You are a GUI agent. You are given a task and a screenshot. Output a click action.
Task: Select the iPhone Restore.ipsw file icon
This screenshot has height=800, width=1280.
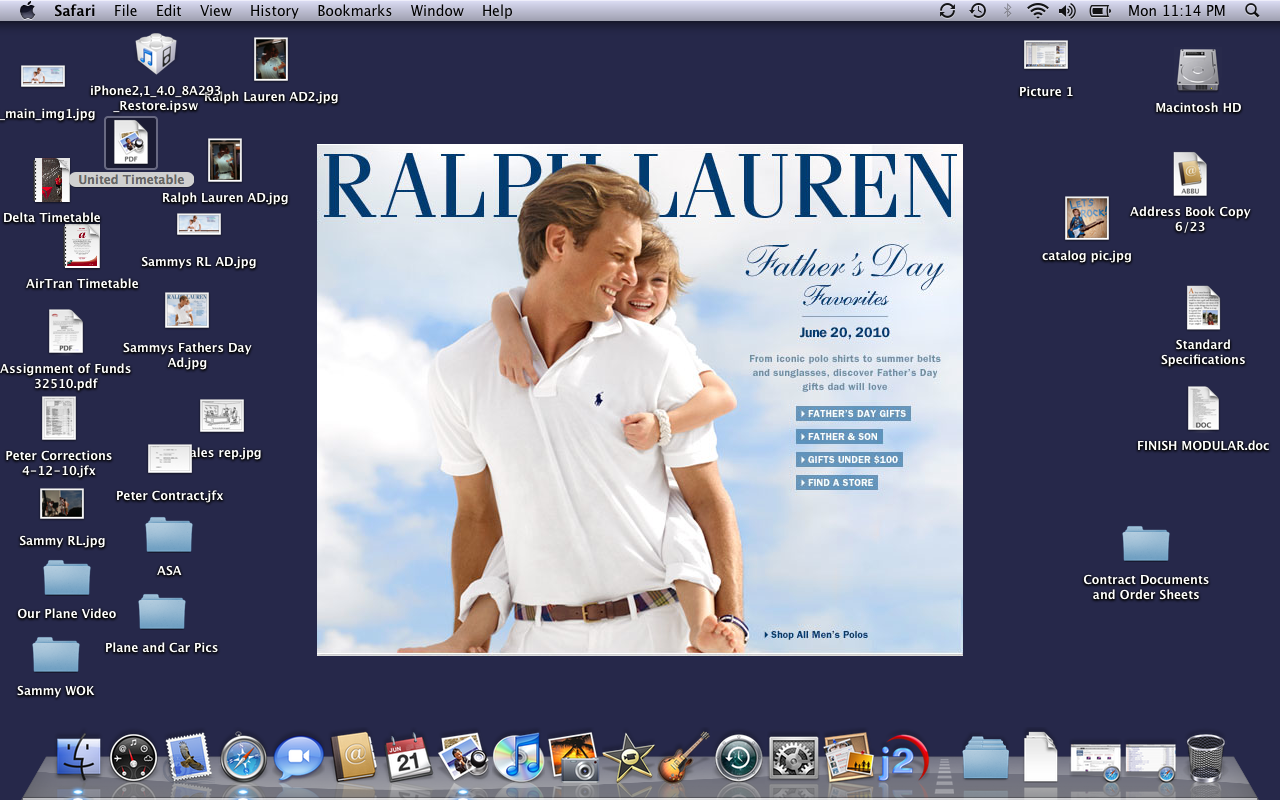point(155,54)
